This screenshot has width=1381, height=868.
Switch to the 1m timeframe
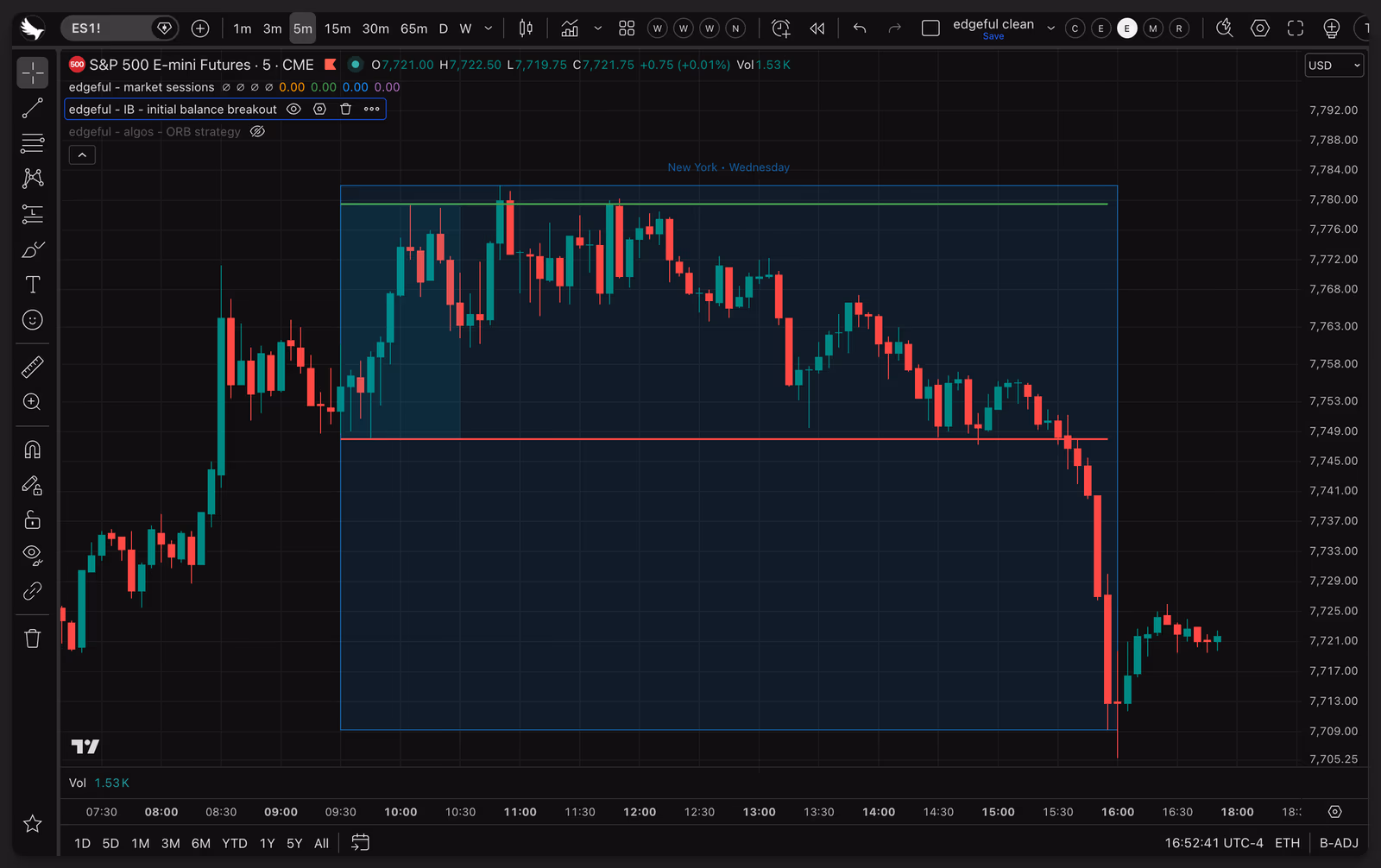click(243, 28)
